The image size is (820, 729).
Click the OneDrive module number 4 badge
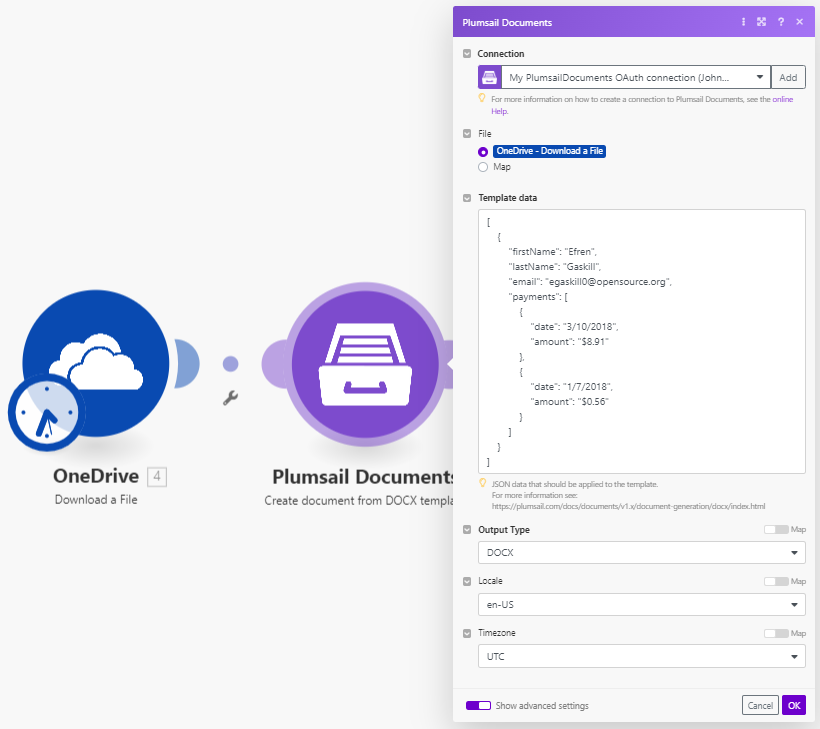pos(157,476)
